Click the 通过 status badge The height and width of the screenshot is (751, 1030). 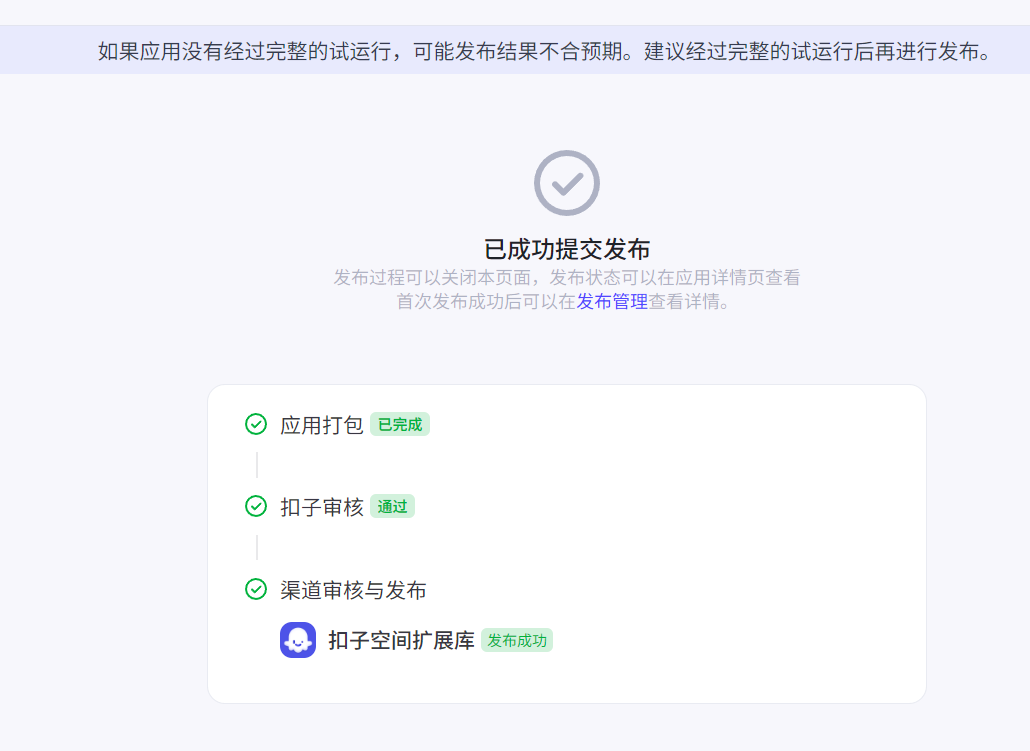click(x=392, y=506)
